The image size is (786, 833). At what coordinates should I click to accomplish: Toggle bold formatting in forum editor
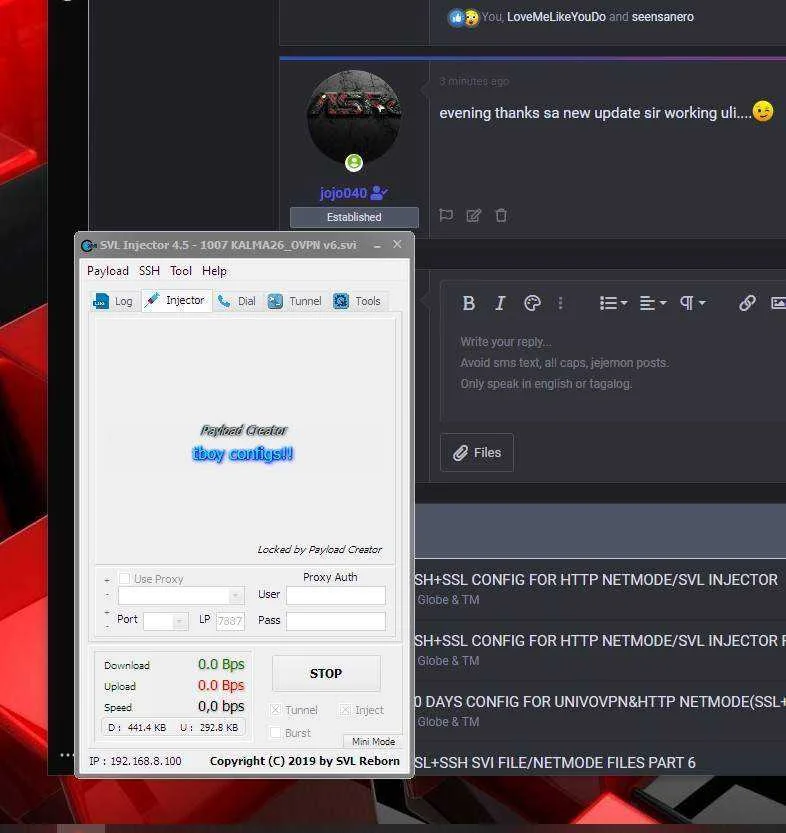click(x=468, y=303)
